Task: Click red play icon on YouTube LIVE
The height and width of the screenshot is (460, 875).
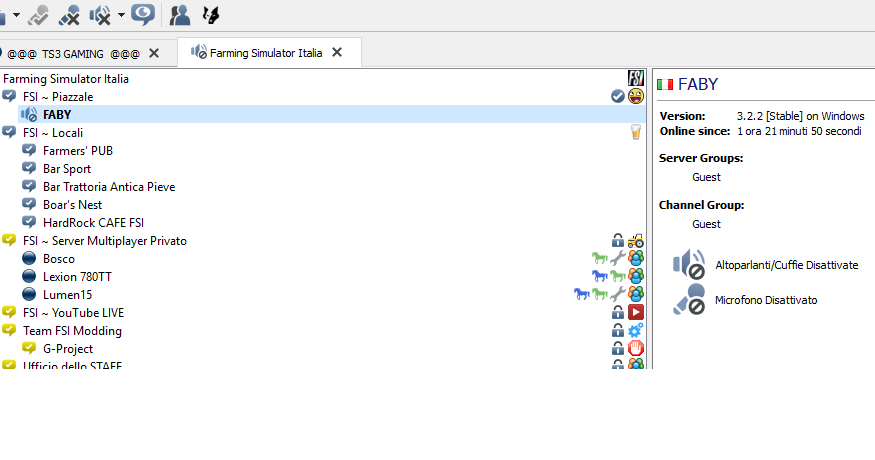Action: [635, 313]
